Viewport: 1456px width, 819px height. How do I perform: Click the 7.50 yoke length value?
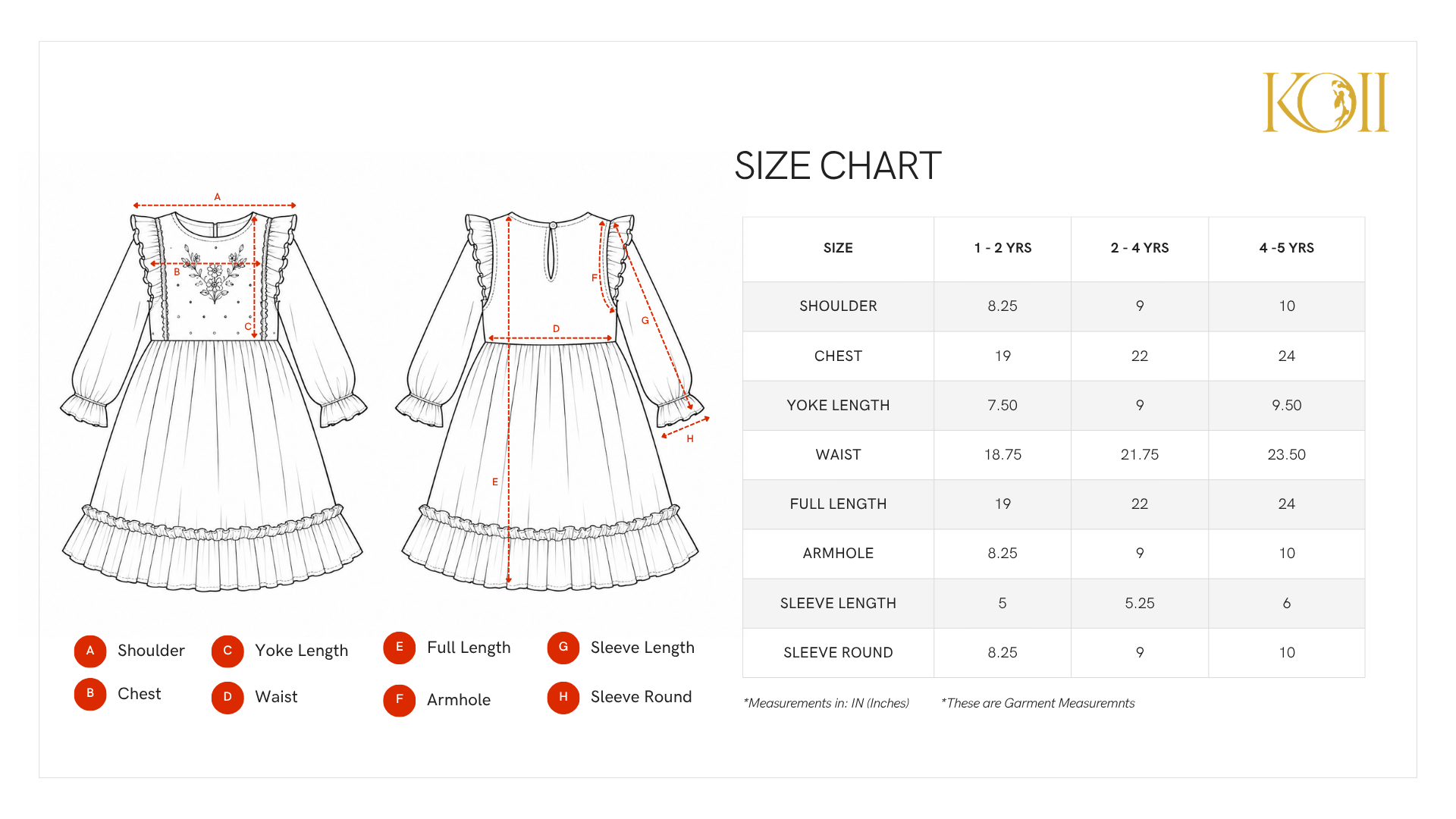click(1003, 405)
